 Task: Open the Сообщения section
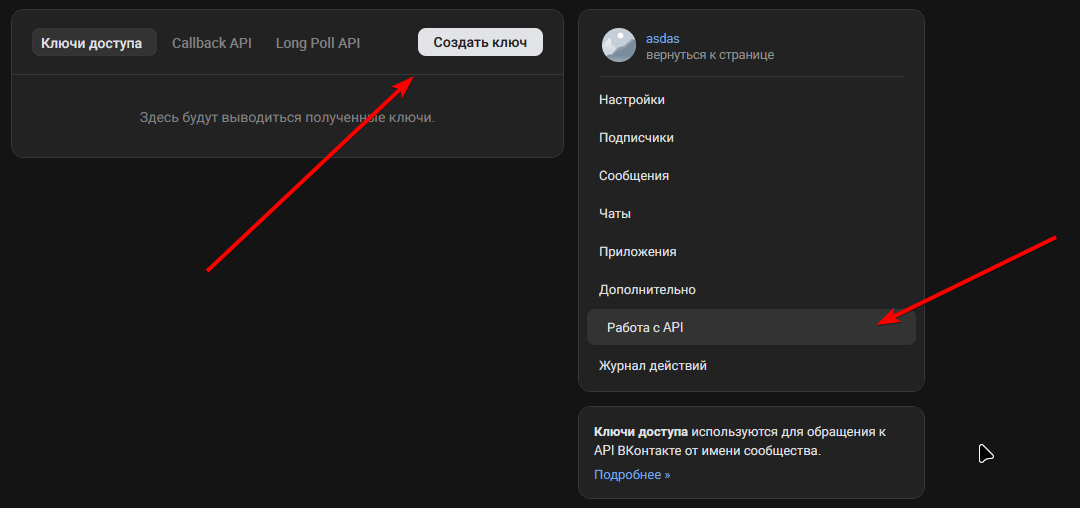pos(634,176)
